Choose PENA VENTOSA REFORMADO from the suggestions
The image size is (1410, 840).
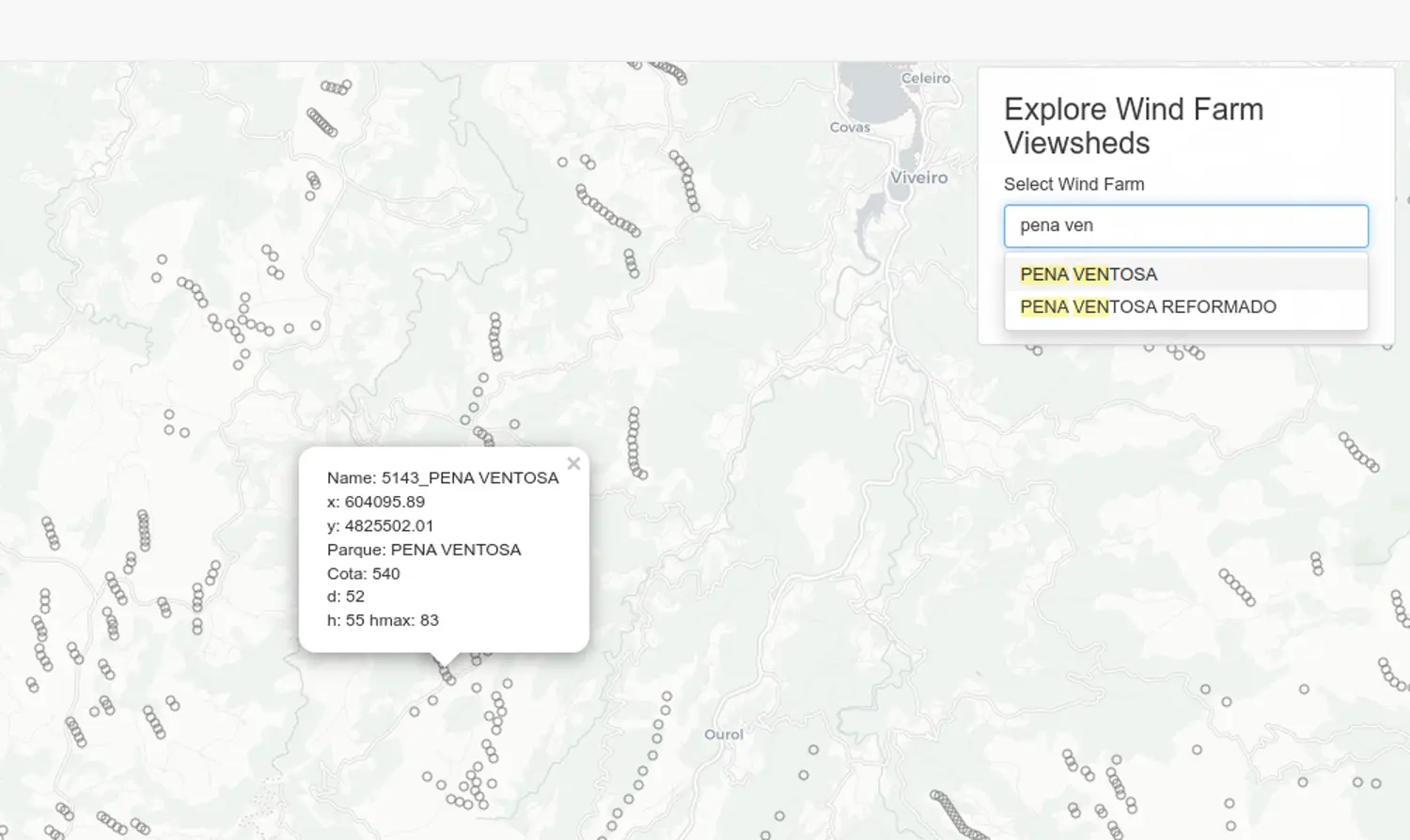point(1186,307)
